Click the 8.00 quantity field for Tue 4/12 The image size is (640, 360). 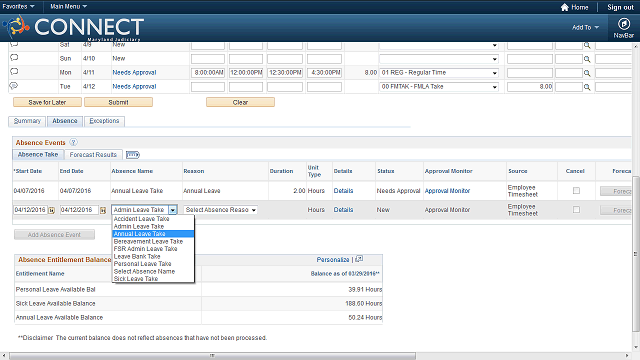[530, 87]
